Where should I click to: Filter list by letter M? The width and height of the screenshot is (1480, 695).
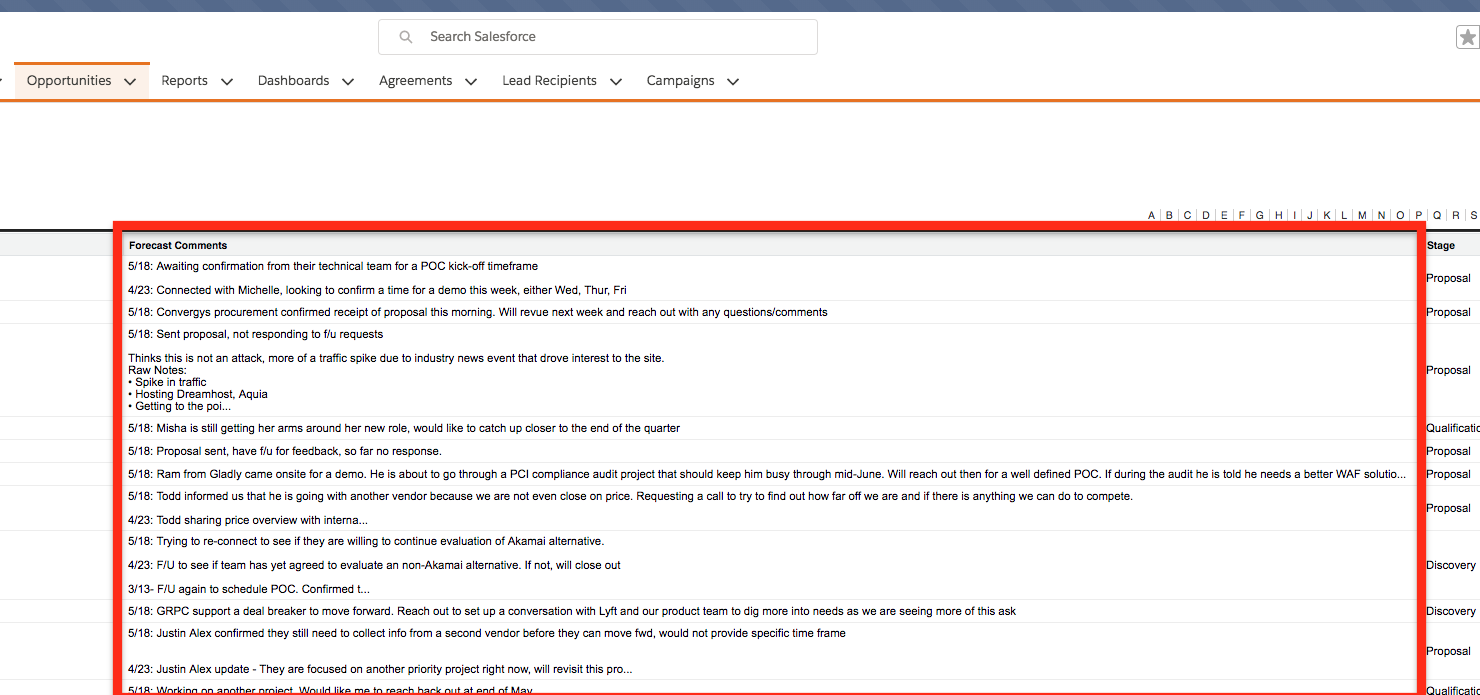[1362, 216]
